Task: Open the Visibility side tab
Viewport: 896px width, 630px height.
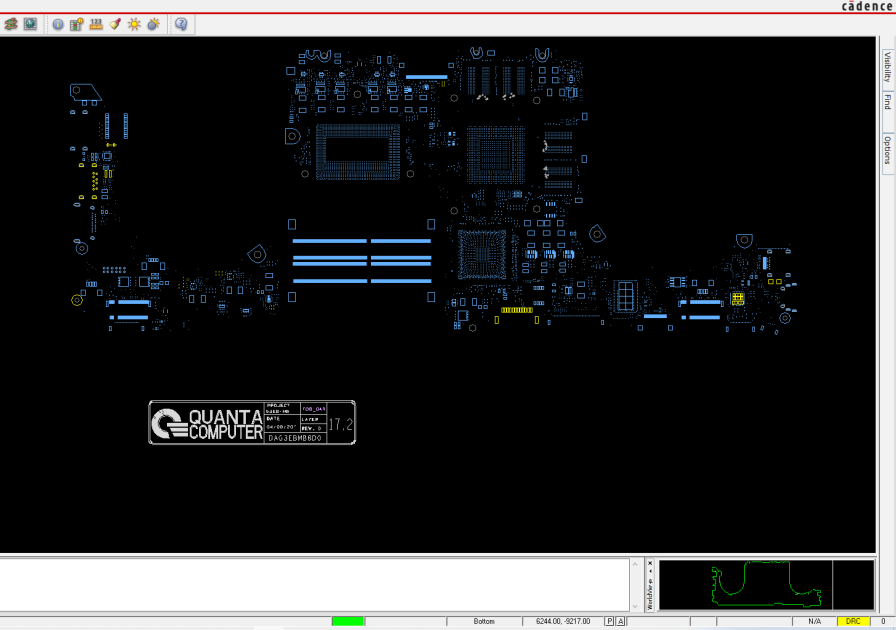Action: click(887, 66)
